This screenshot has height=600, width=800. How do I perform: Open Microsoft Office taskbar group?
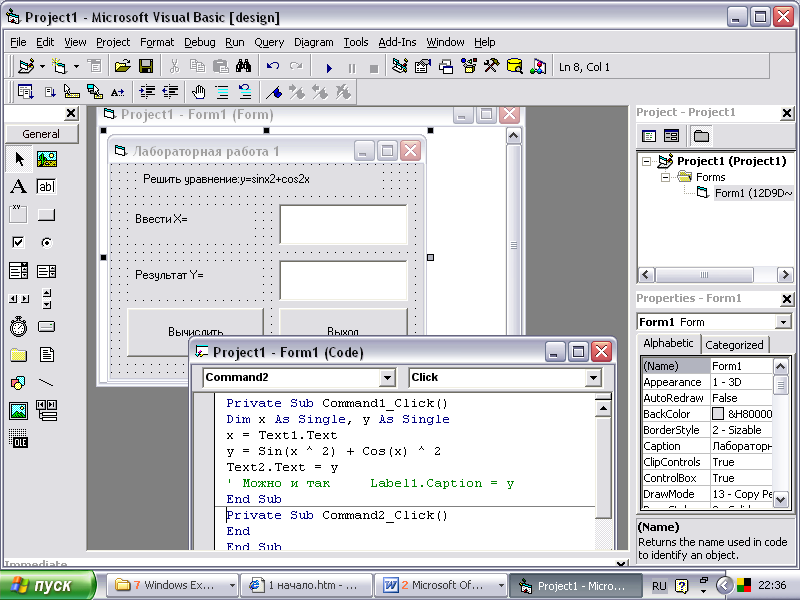click(440, 585)
